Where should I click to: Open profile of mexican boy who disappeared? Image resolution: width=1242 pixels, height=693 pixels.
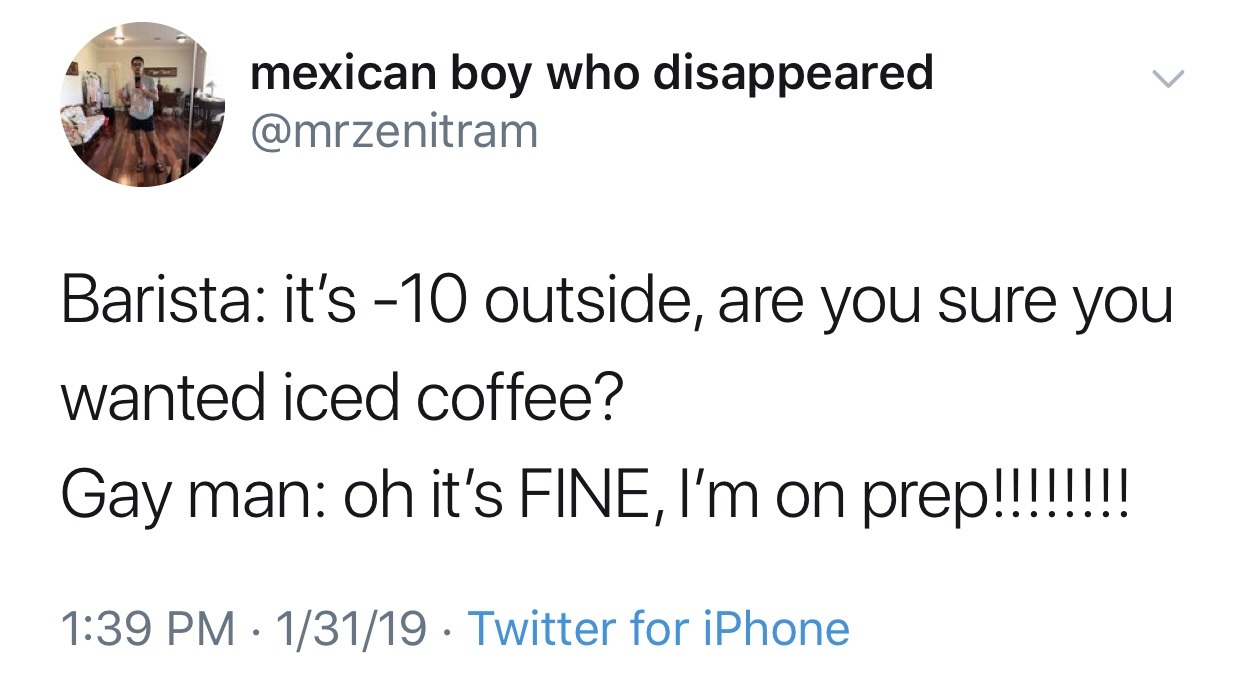pos(592,74)
